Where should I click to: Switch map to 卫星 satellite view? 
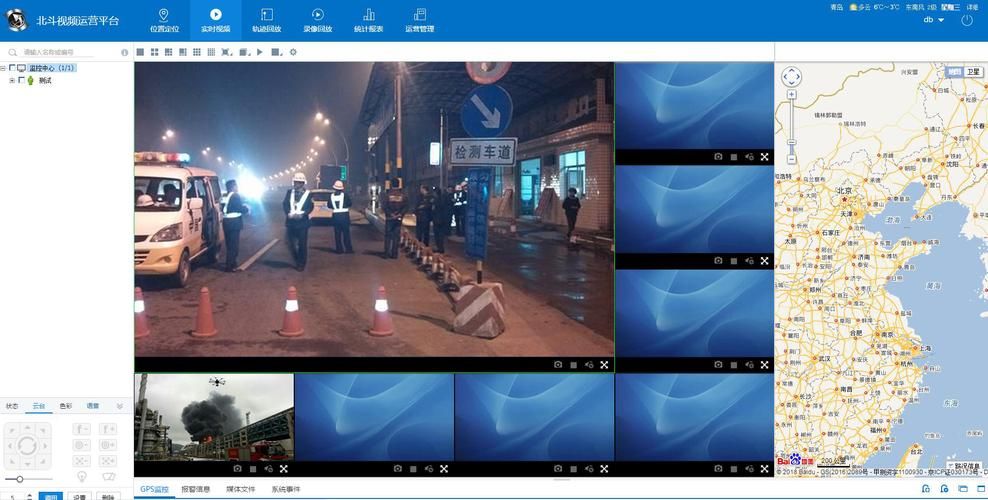coord(971,73)
